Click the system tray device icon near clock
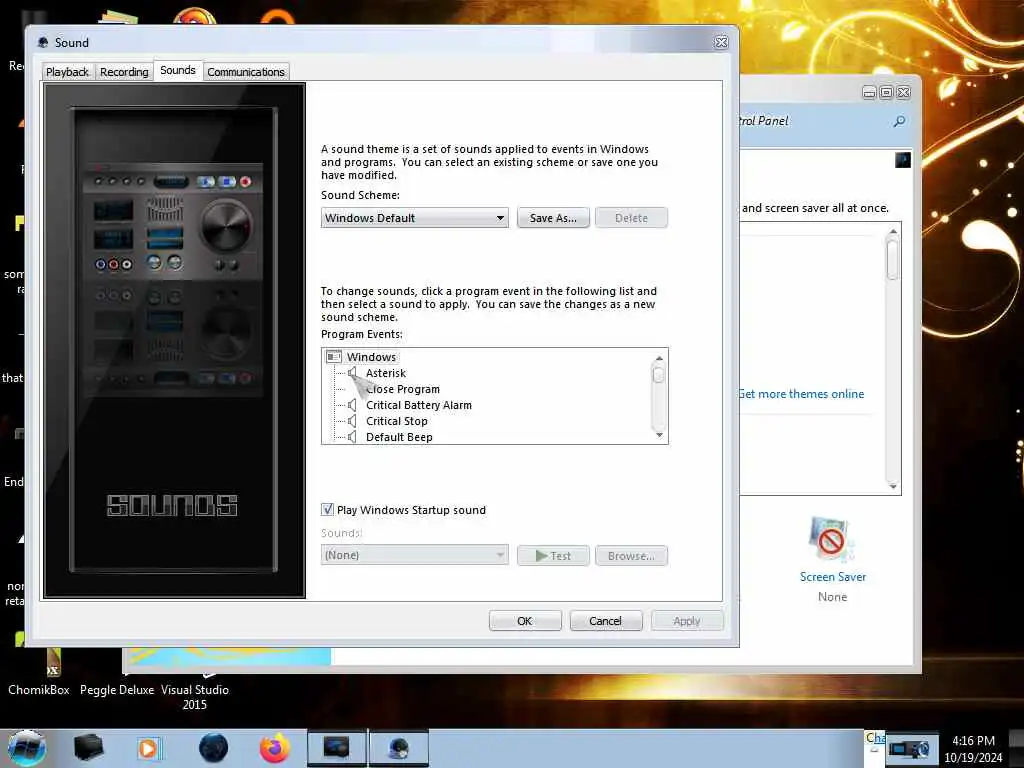Screen dimensions: 1024x768 click(x=908, y=749)
